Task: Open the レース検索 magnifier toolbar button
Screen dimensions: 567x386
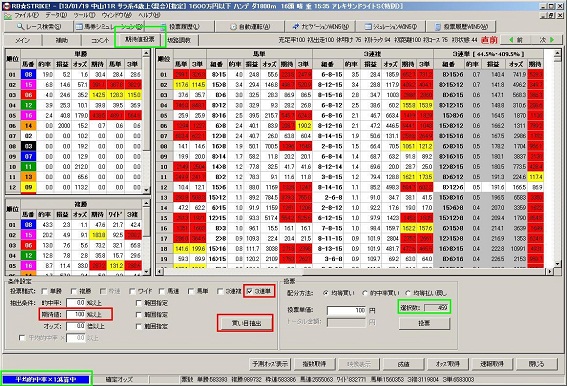Action: pos(39,27)
